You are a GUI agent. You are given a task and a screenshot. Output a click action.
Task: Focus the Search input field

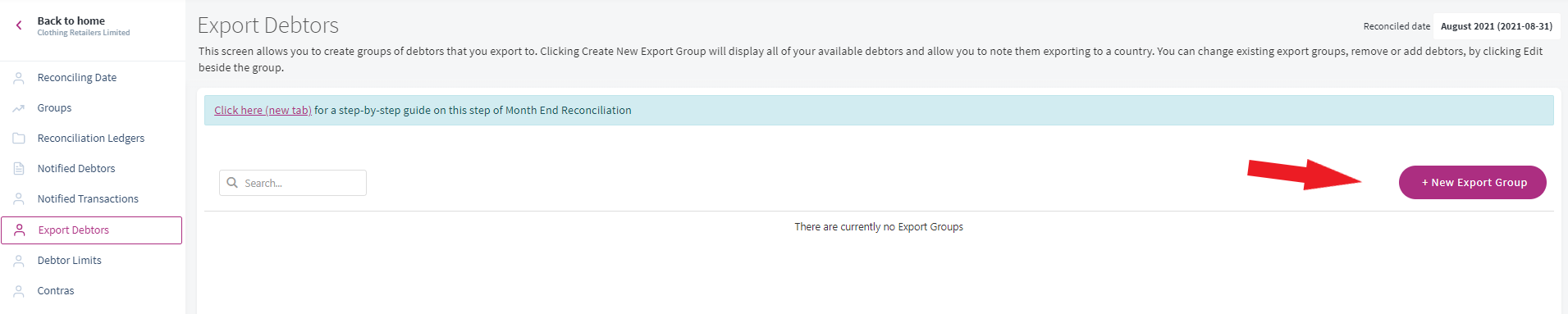(293, 183)
